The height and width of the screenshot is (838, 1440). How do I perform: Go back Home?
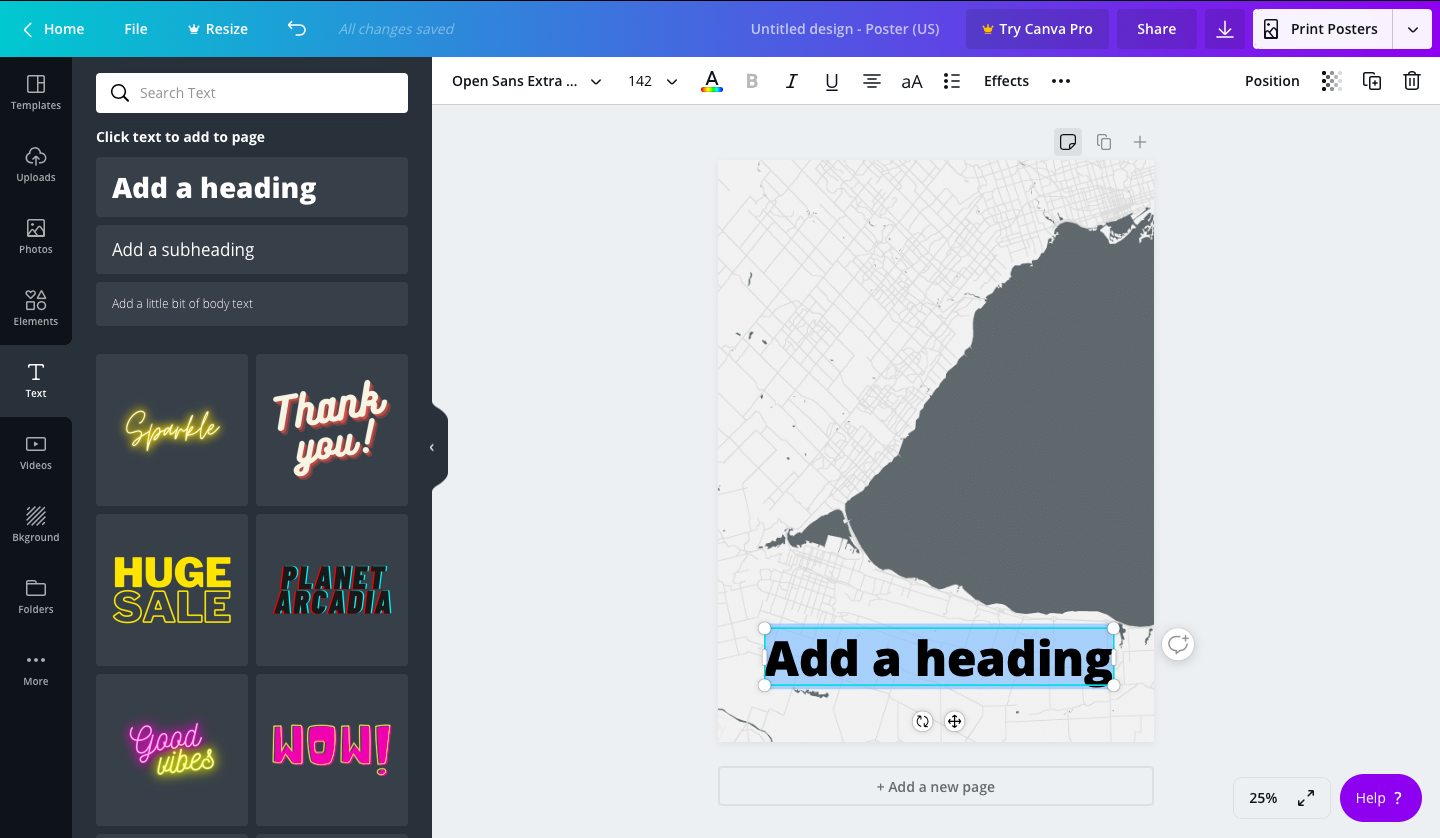[54, 29]
